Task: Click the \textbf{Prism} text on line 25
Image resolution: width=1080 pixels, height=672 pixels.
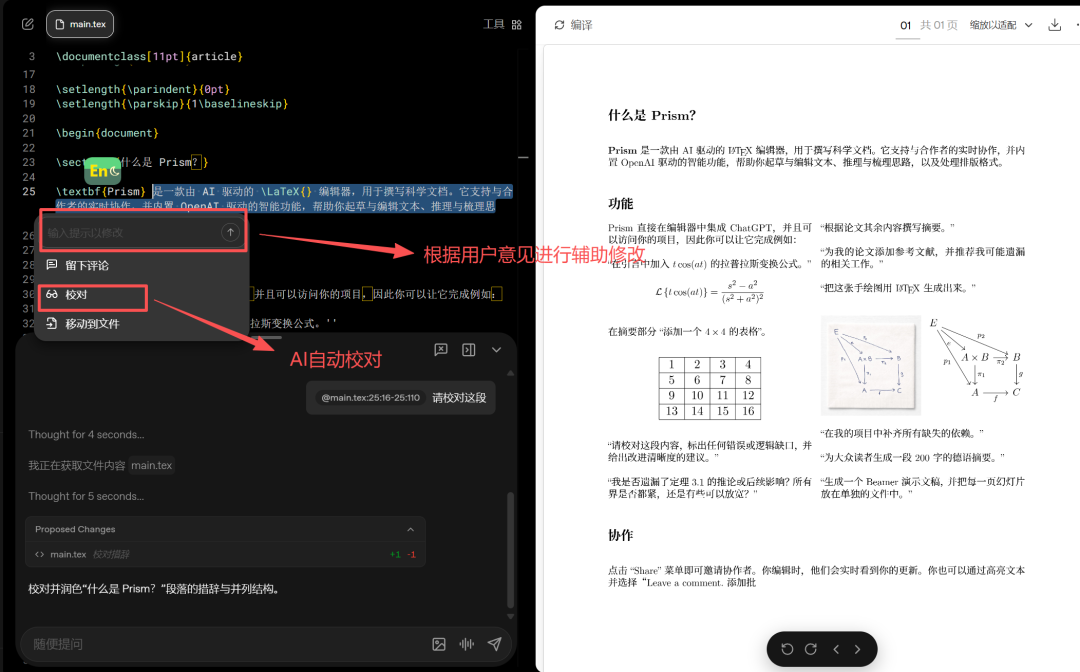Action: [101, 191]
